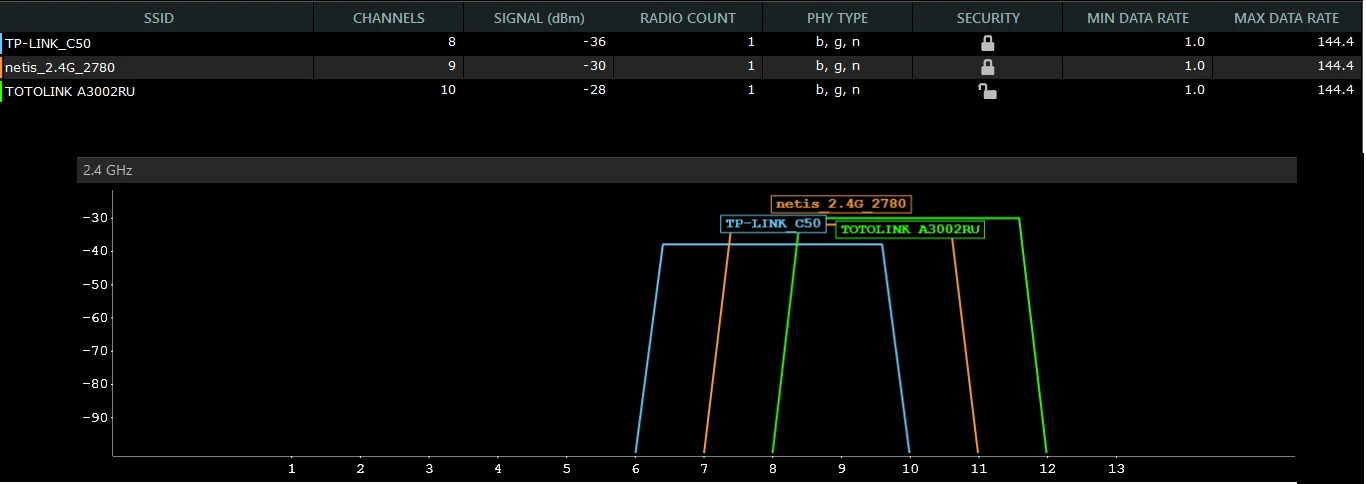This screenshot has width=1366, height=484.
Task: Click channel 13 on the graph axis
Action: [x=1116, y=468]
